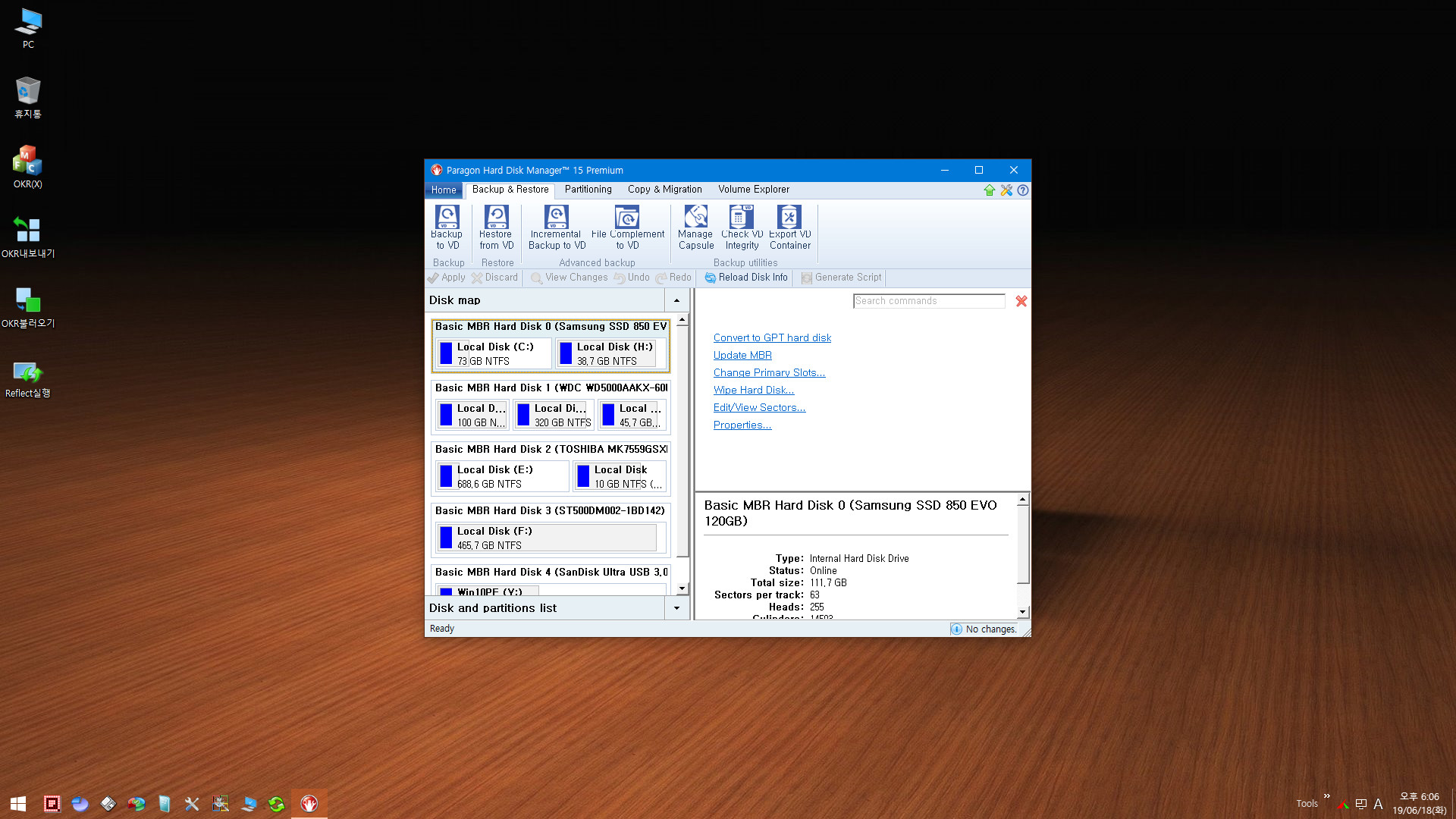1456x819 pixels.
Task: Select the Partitioning tab
Action: 587,189
